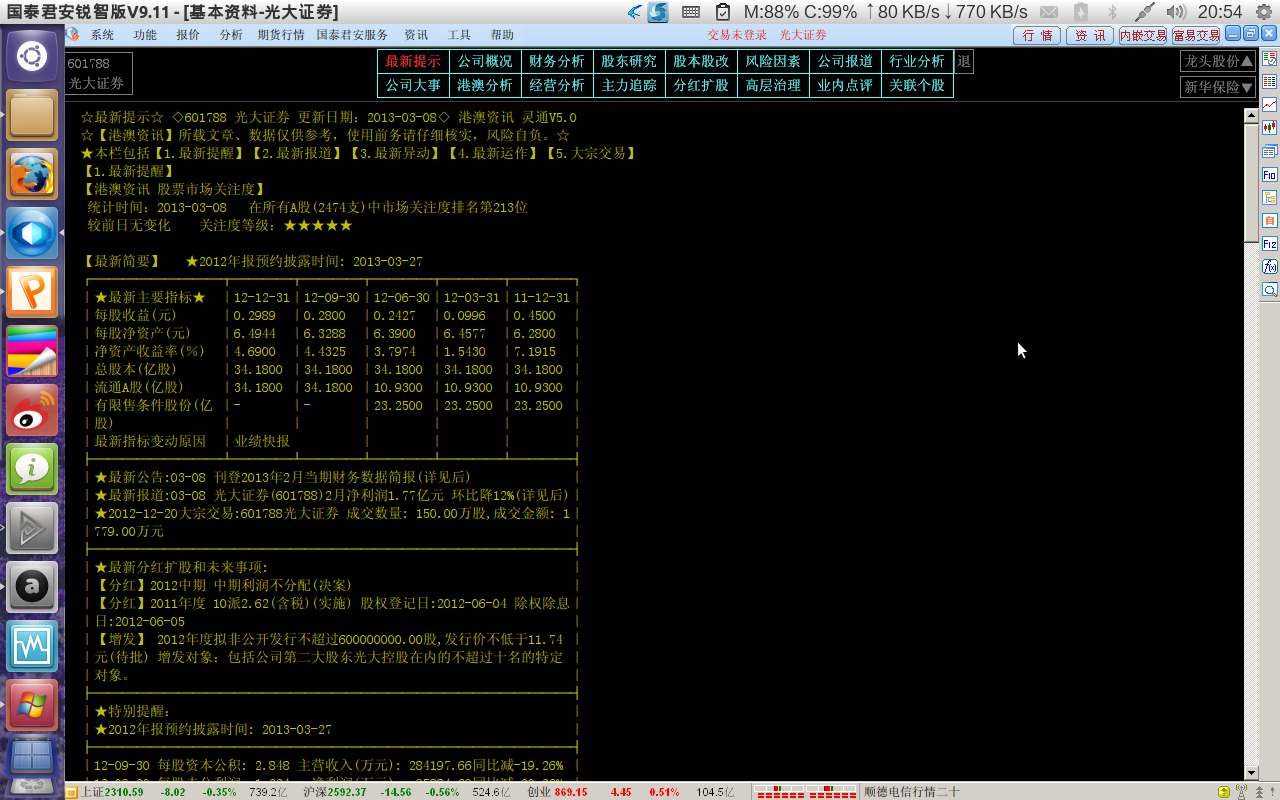Click the mail envelope indicator

click(1049, 12)
